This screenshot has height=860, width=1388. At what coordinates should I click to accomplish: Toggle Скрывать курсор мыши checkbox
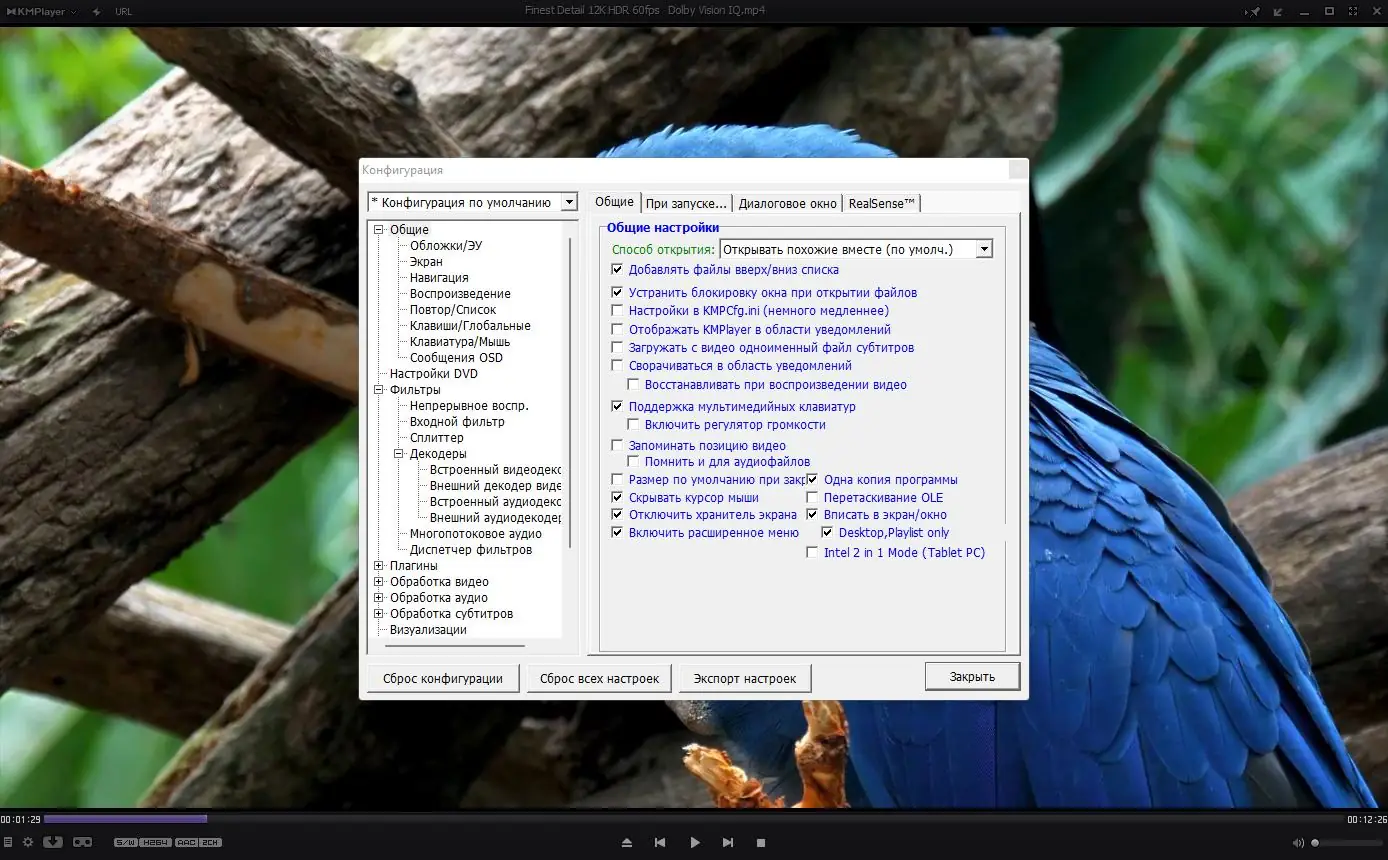[x=617, y=498]
